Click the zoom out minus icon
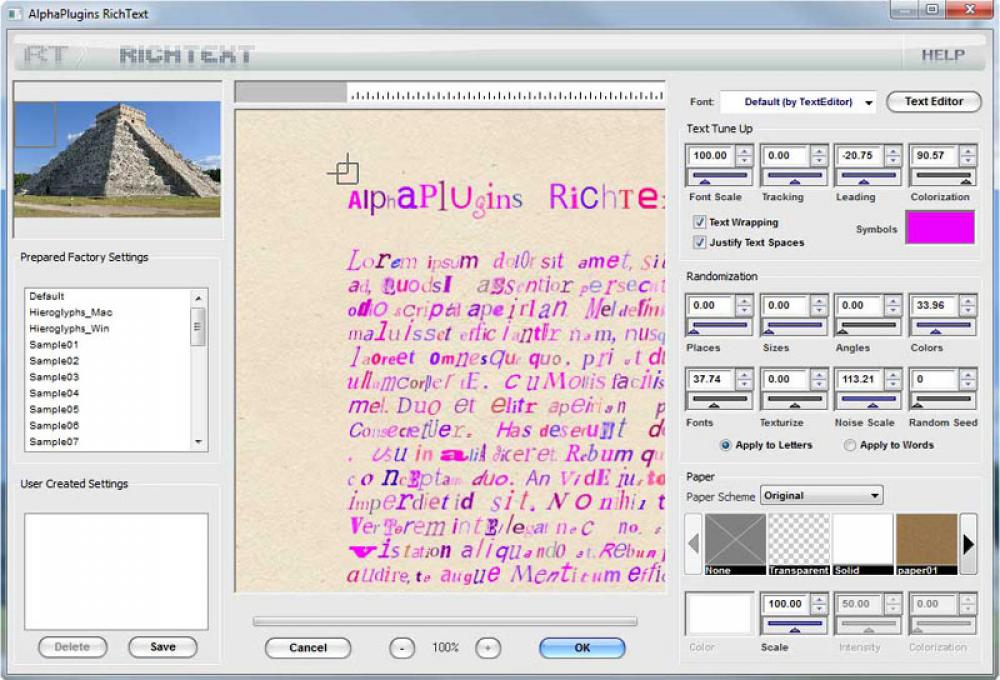Viewport: 1000px width, 680px height. [x=402, y=647]
